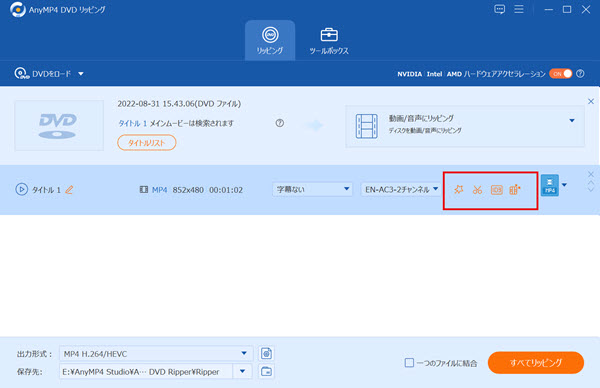
Task: Play タイトル 1 preview
Action: (21, 189)
